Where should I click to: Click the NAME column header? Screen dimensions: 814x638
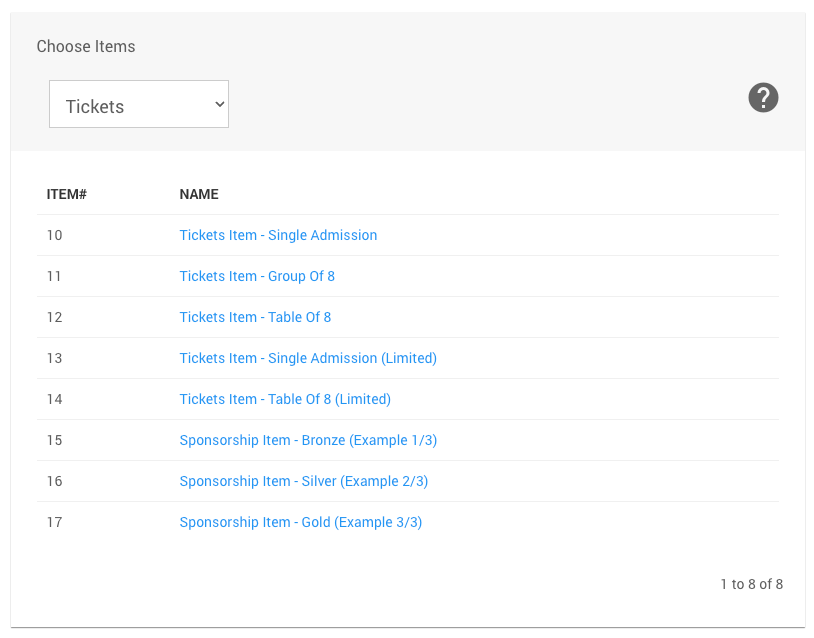pyautogui.click(x=199, y=194)
